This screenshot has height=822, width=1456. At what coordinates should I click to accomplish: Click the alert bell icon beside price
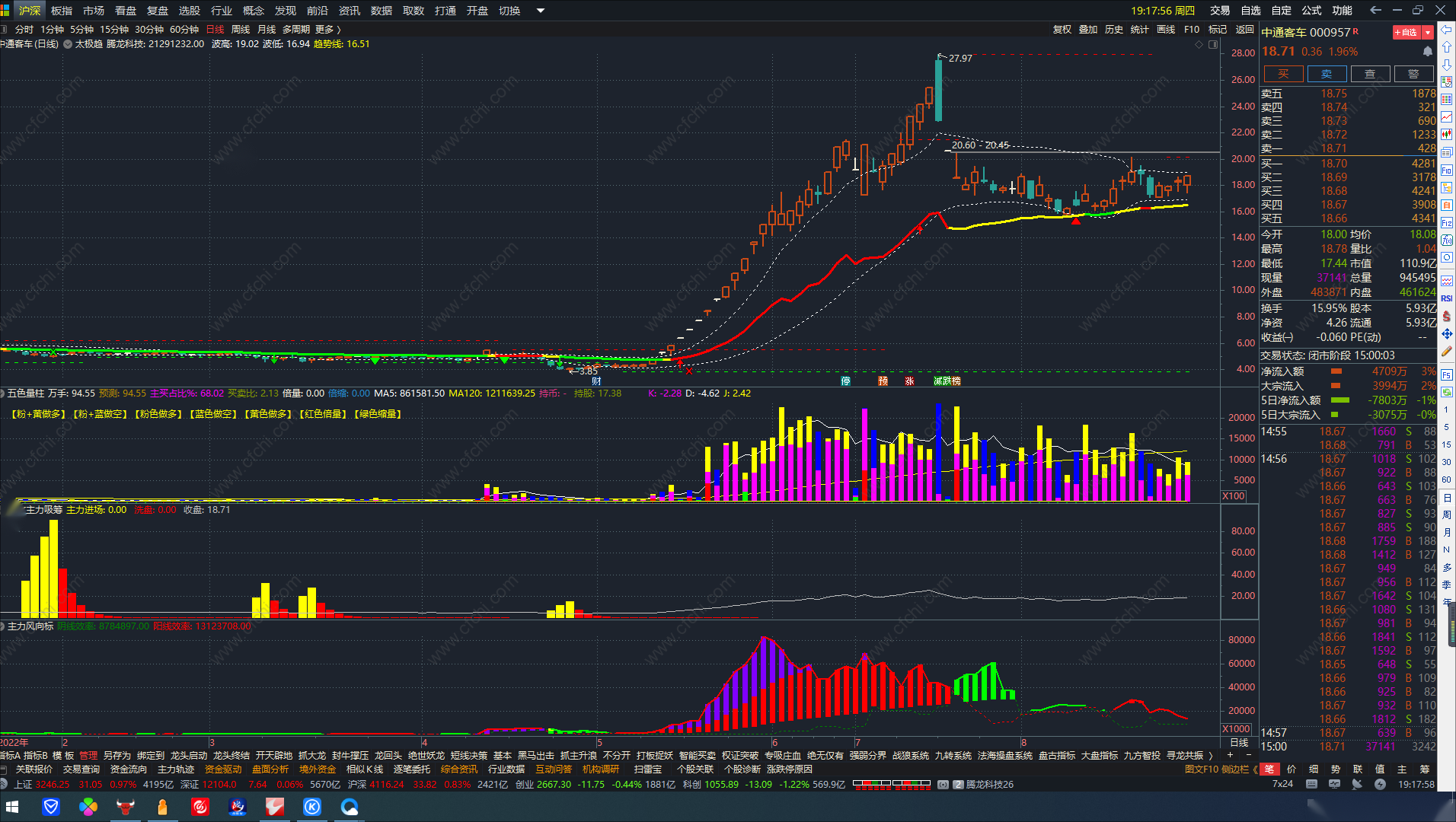pos(1428,52)
